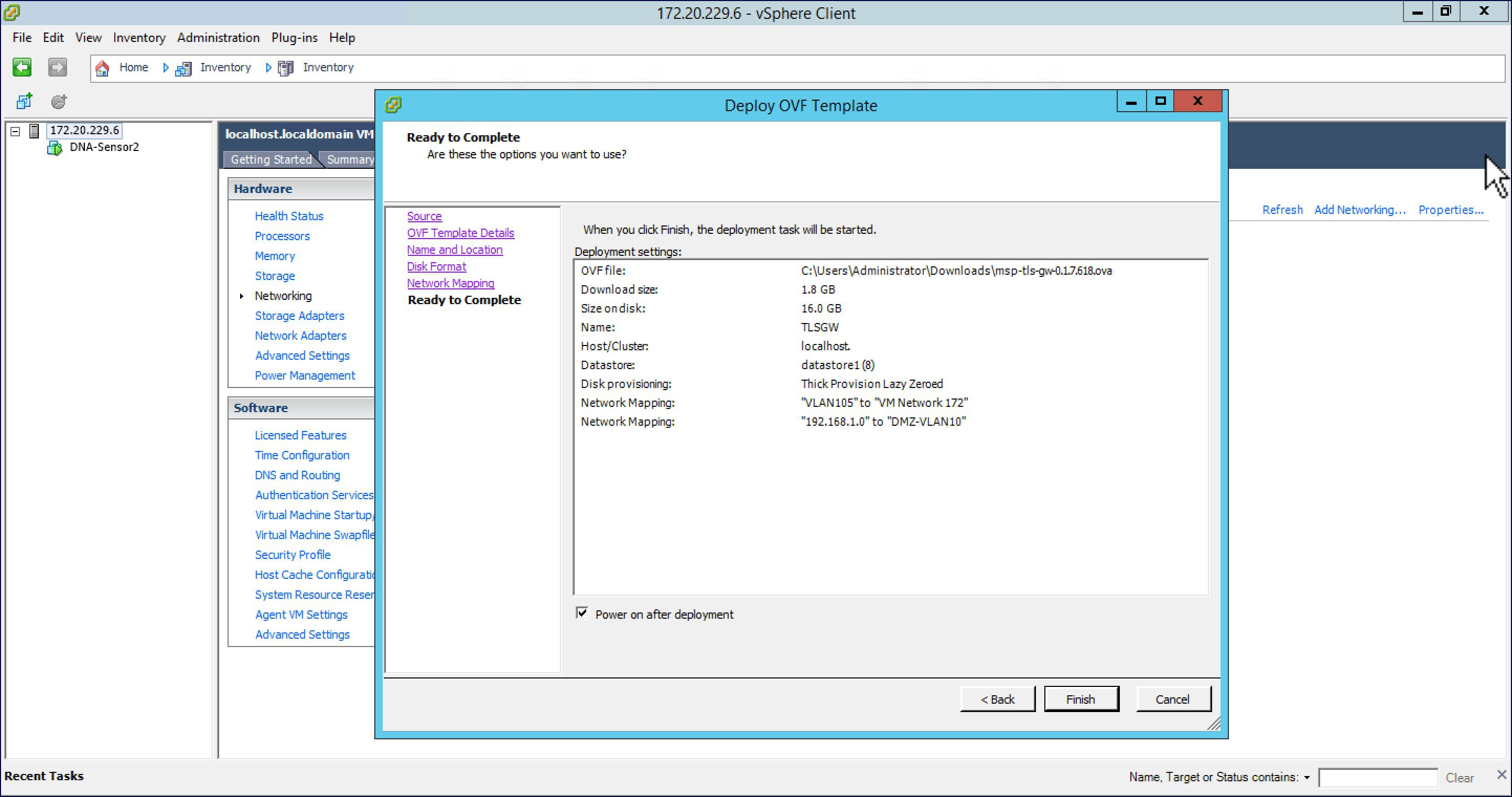Click the new virtual machine toolbar icon
Screen dimensions: 1512x797
(x=24, y=102)
